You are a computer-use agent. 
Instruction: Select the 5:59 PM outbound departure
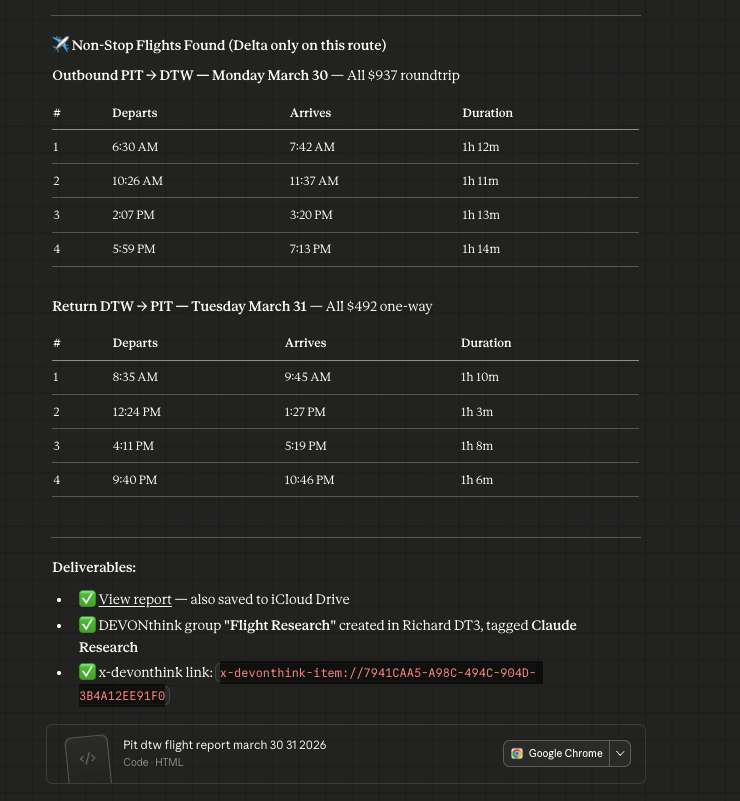point(134,249)
